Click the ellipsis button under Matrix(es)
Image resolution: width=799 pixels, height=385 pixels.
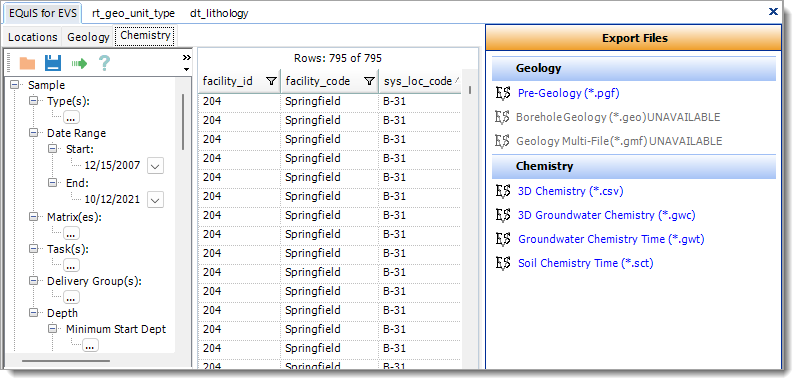(x=71, y=233)
